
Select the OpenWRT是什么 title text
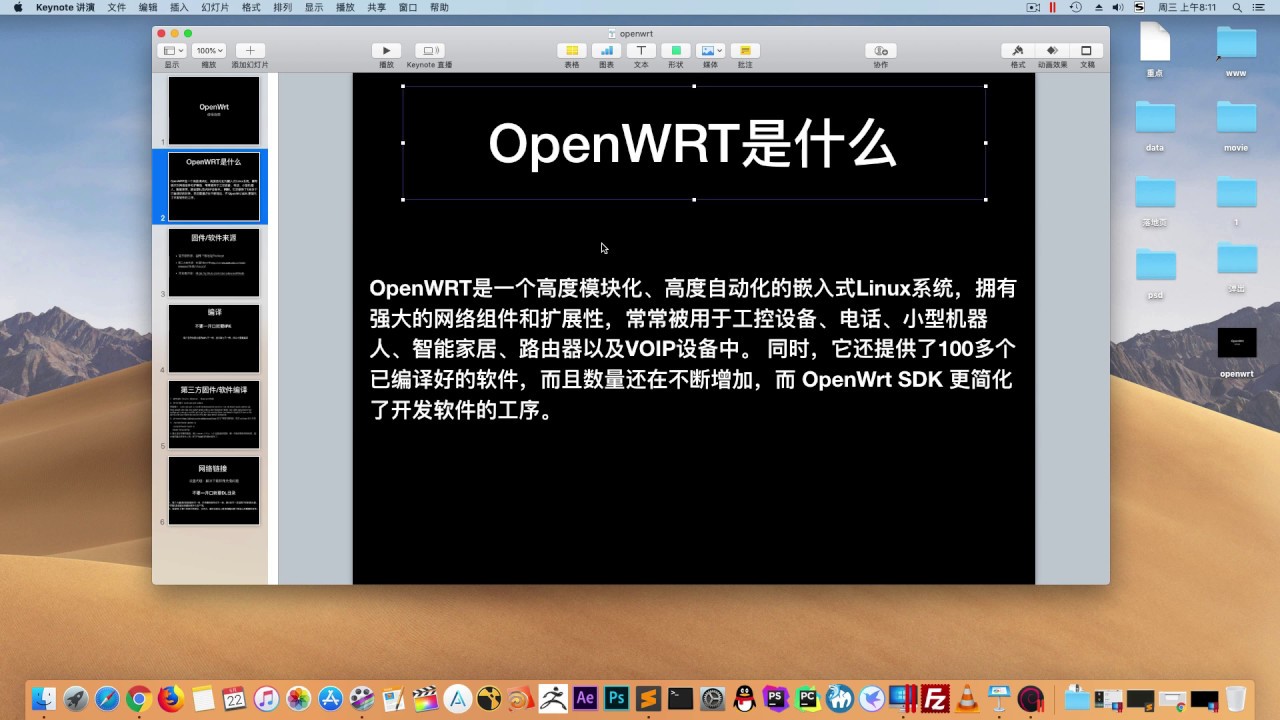692,144
